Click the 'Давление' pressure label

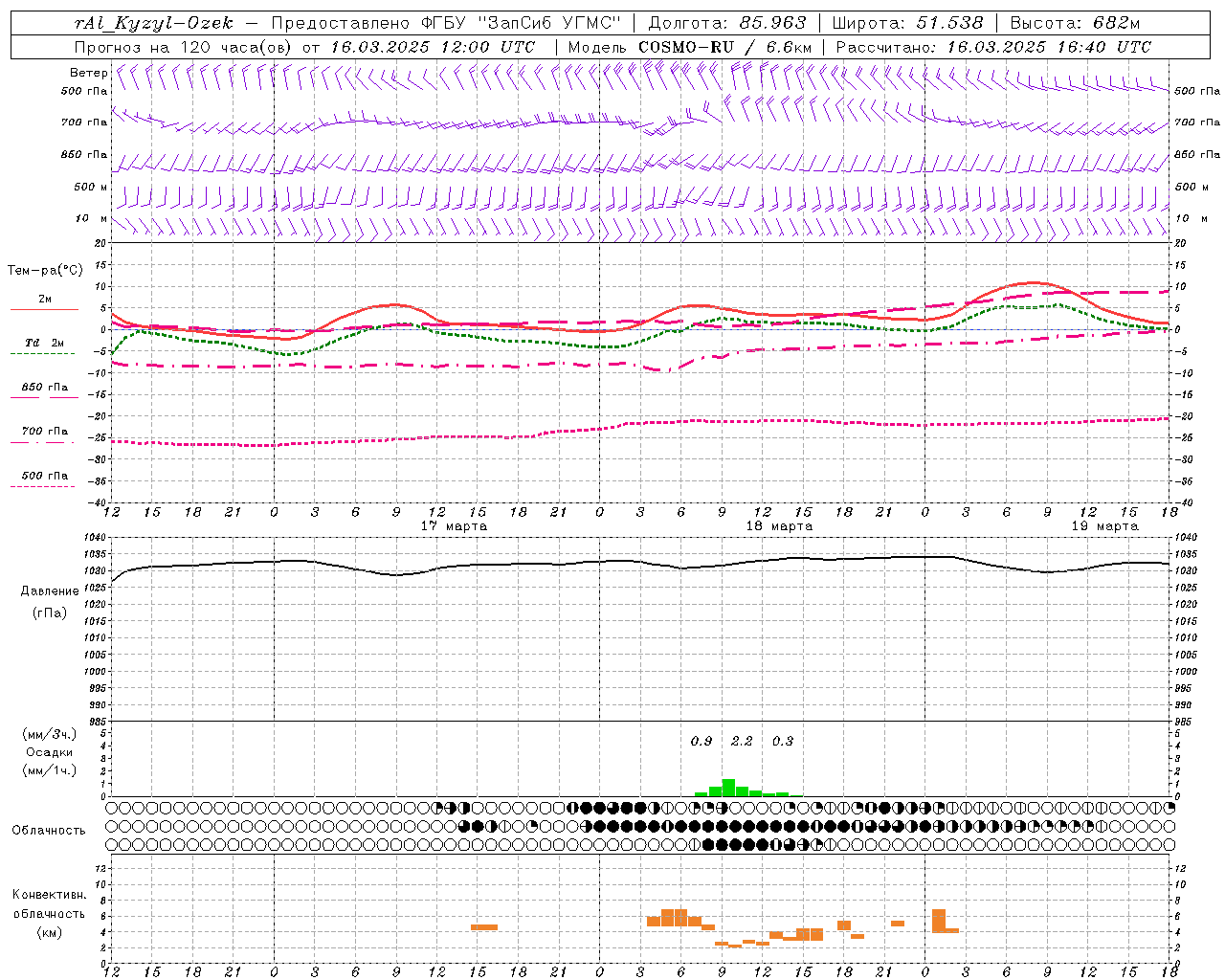coord(50,591)
